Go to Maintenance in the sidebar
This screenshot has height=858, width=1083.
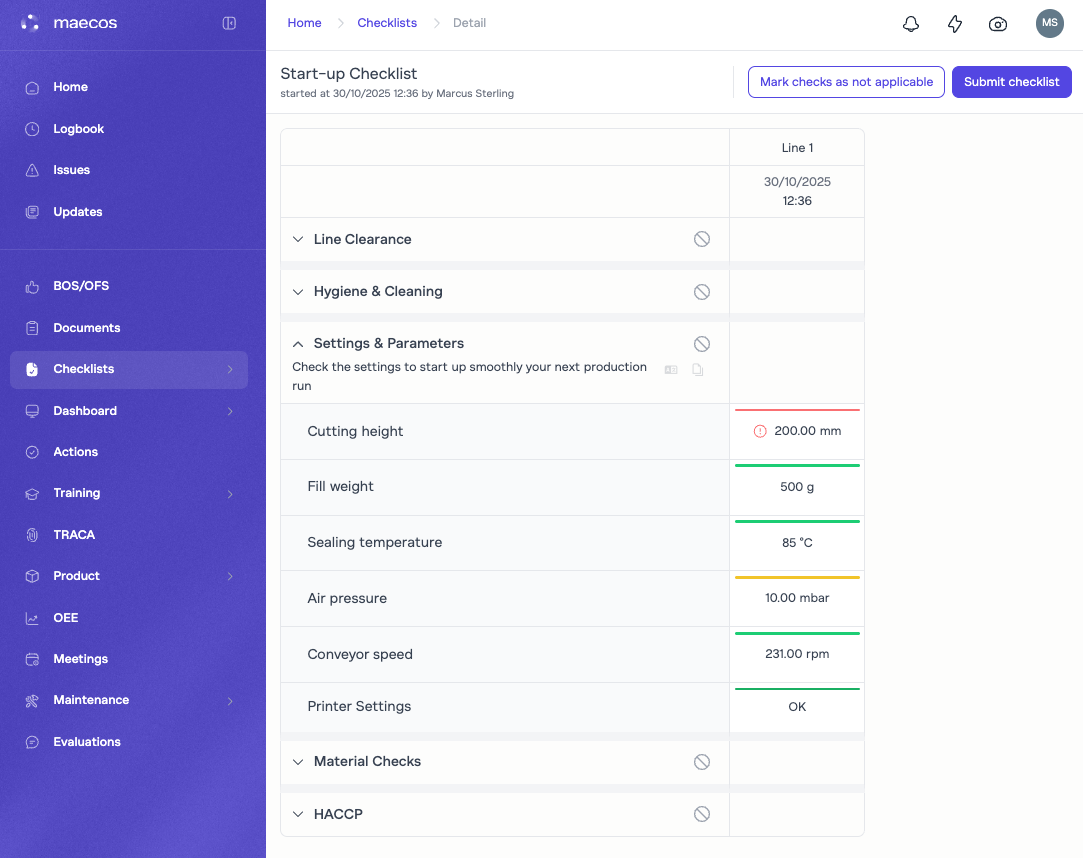91,700
